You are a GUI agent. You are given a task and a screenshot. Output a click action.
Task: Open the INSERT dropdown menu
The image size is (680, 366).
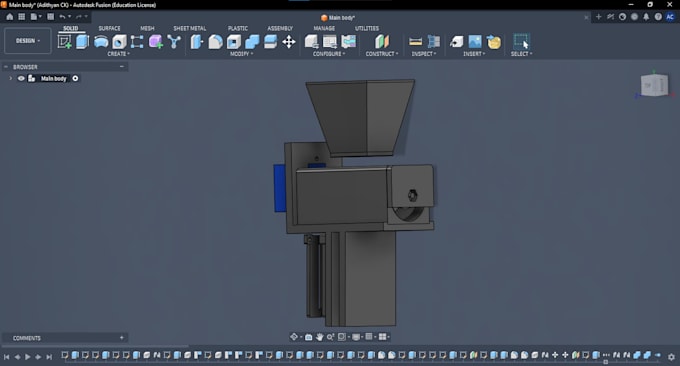point(474,54)
